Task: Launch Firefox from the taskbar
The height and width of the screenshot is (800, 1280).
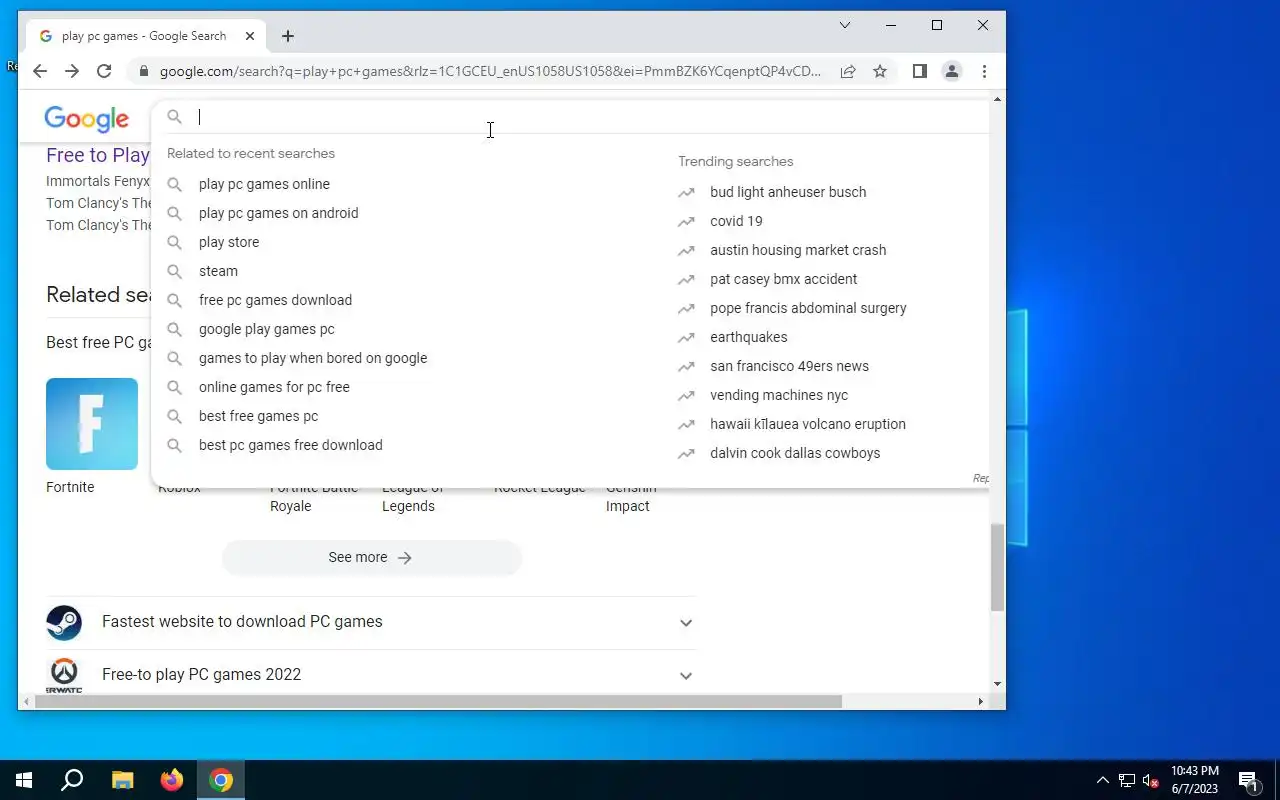Action: [x=172, y=780]
